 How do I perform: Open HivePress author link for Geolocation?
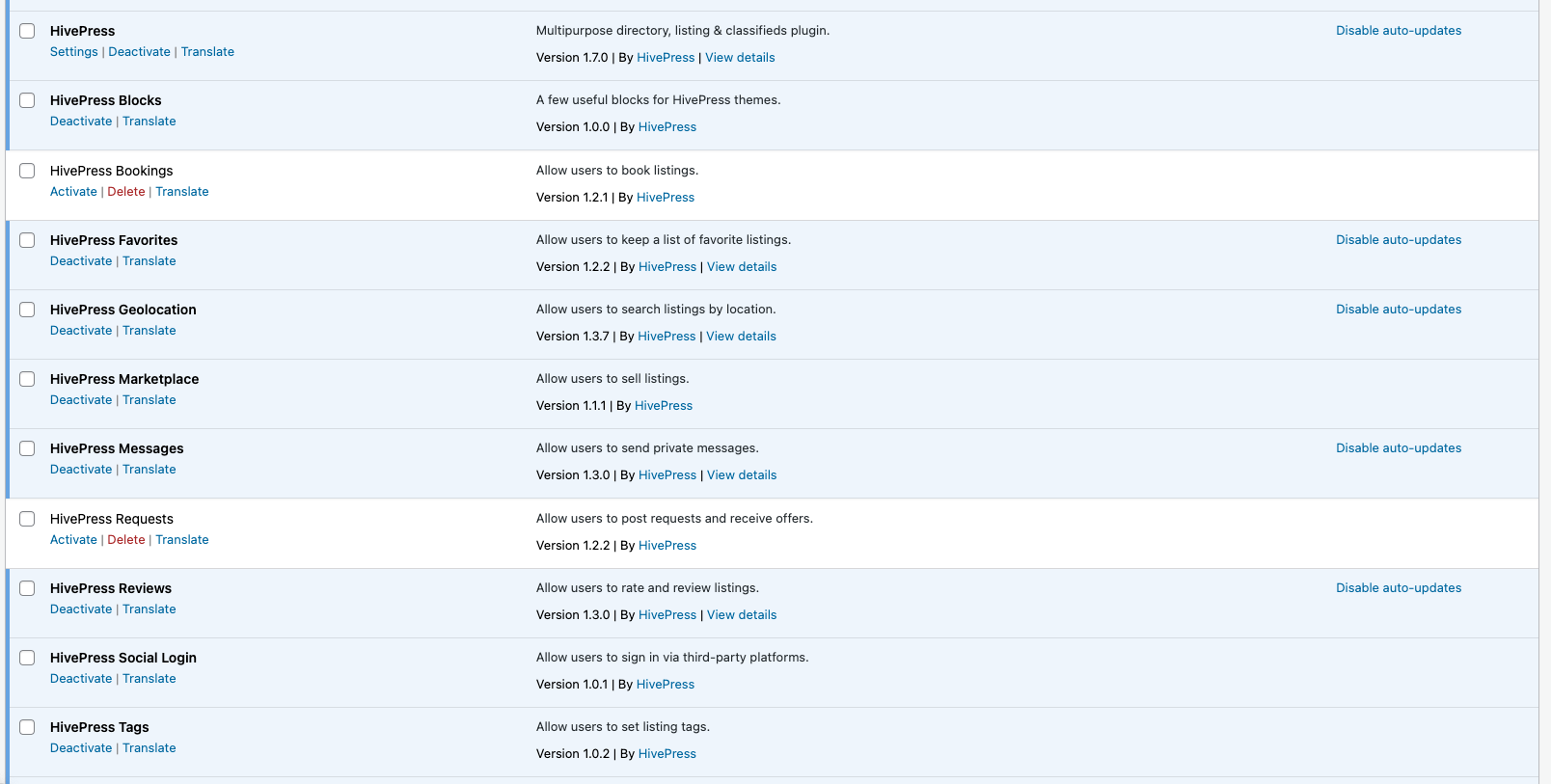tap(667, 337)
